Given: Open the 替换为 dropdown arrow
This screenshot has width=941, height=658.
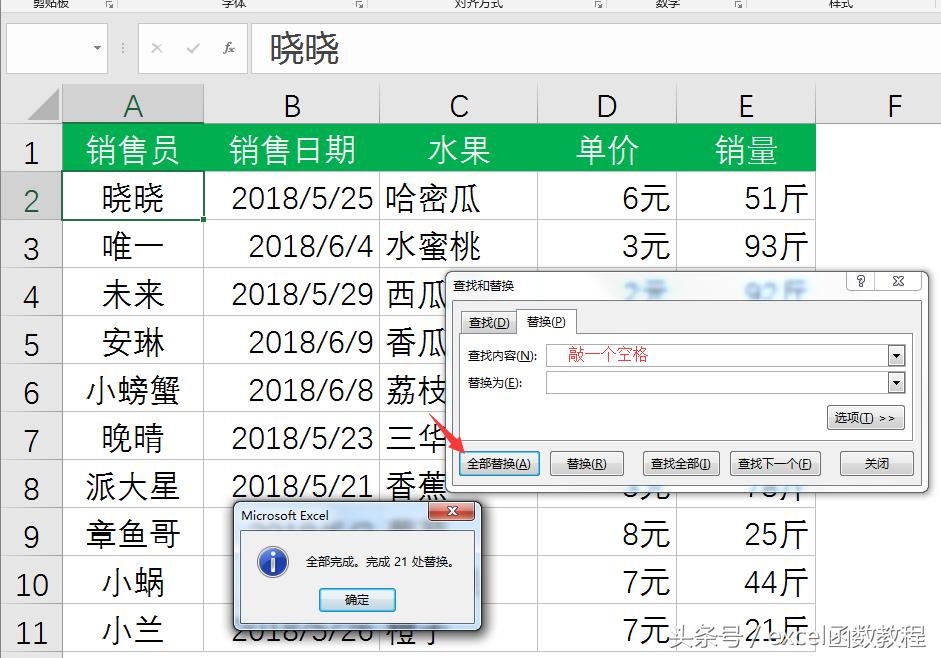Looking at the screenshot, I should tap(897, 383).
